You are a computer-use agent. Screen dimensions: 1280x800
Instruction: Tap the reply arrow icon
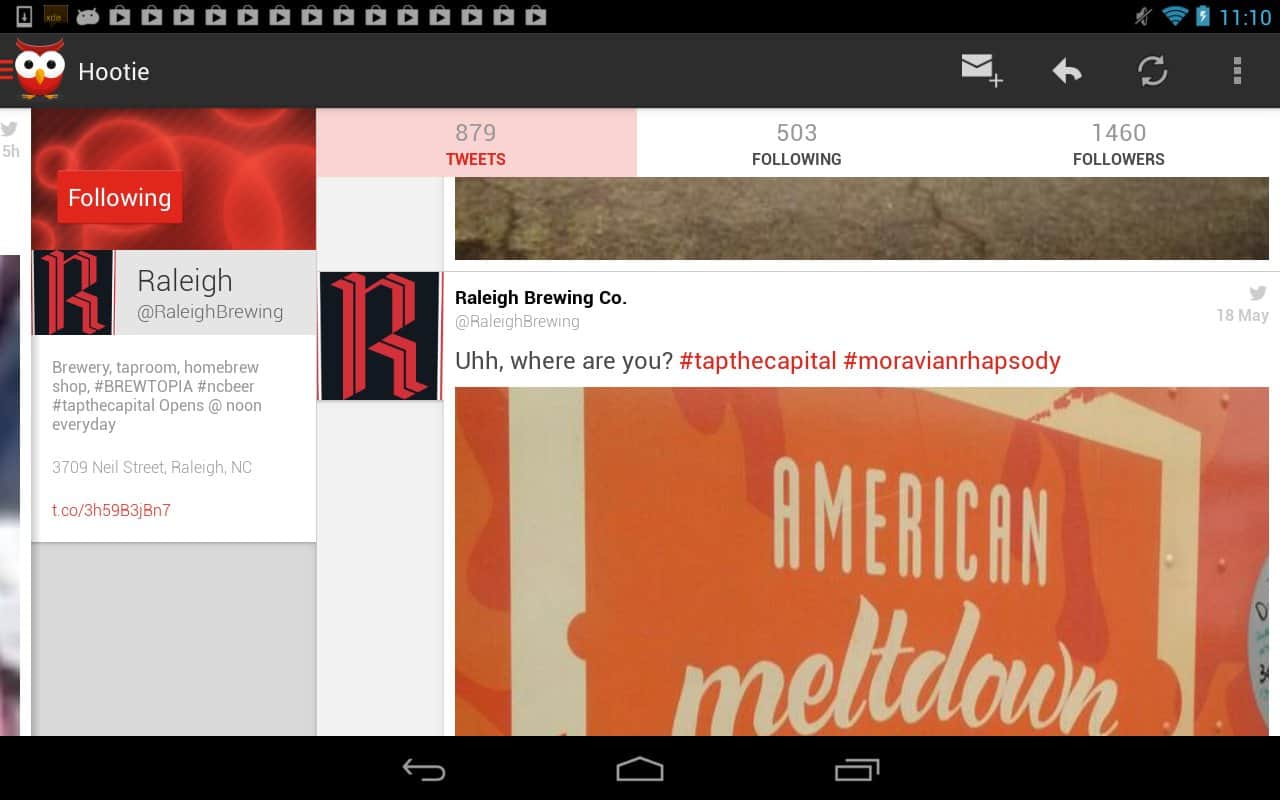[x=1067, y=70]
